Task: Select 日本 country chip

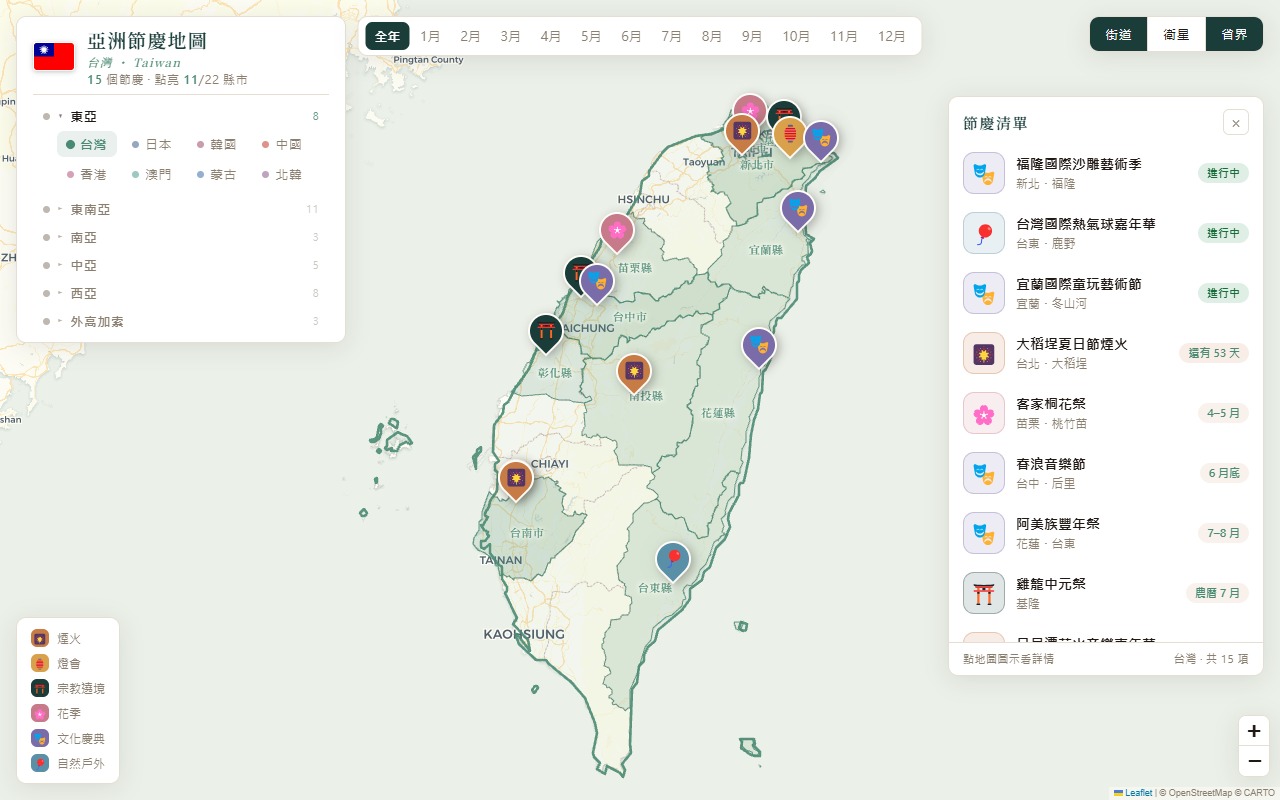Action: click(x=151, y=144)
